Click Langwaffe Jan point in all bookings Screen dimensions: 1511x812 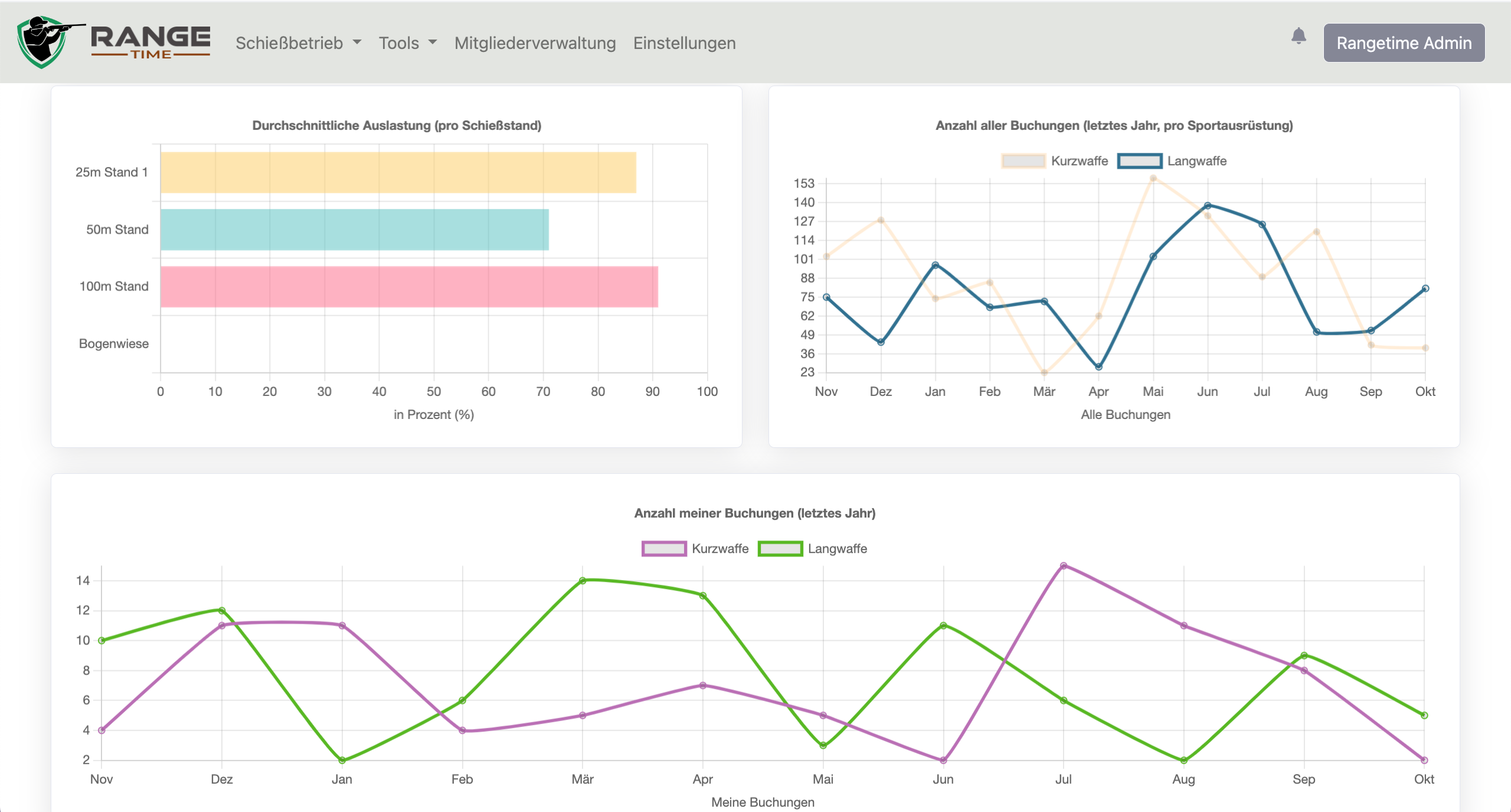click(936, 266)
